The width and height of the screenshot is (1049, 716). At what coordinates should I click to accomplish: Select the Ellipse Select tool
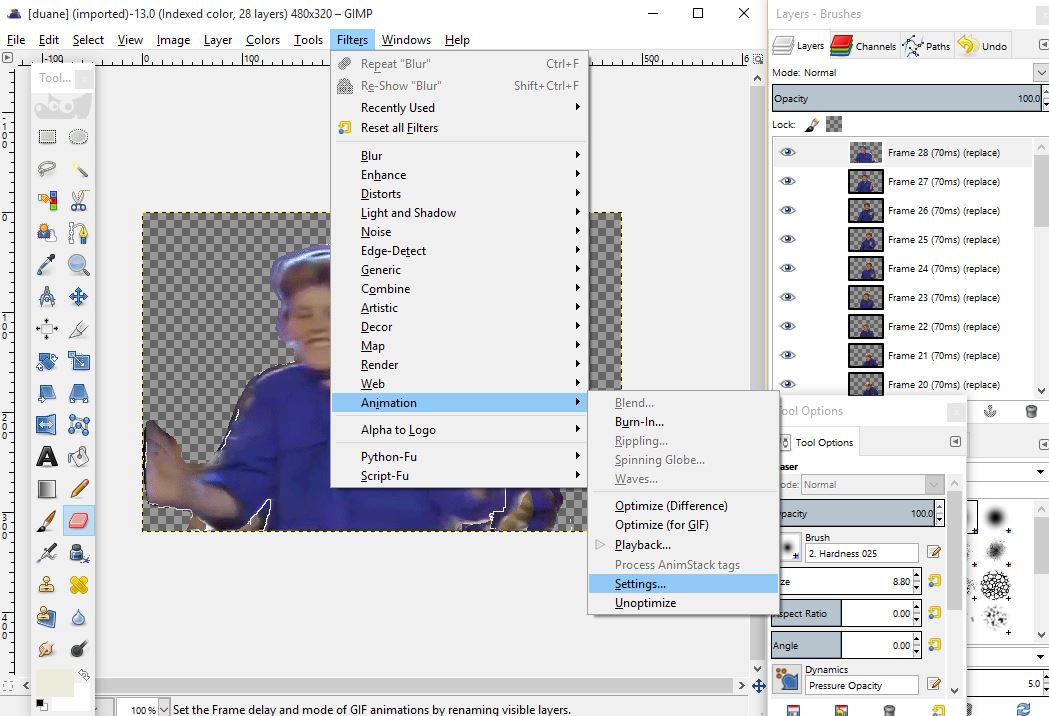(x=78, y=137)
